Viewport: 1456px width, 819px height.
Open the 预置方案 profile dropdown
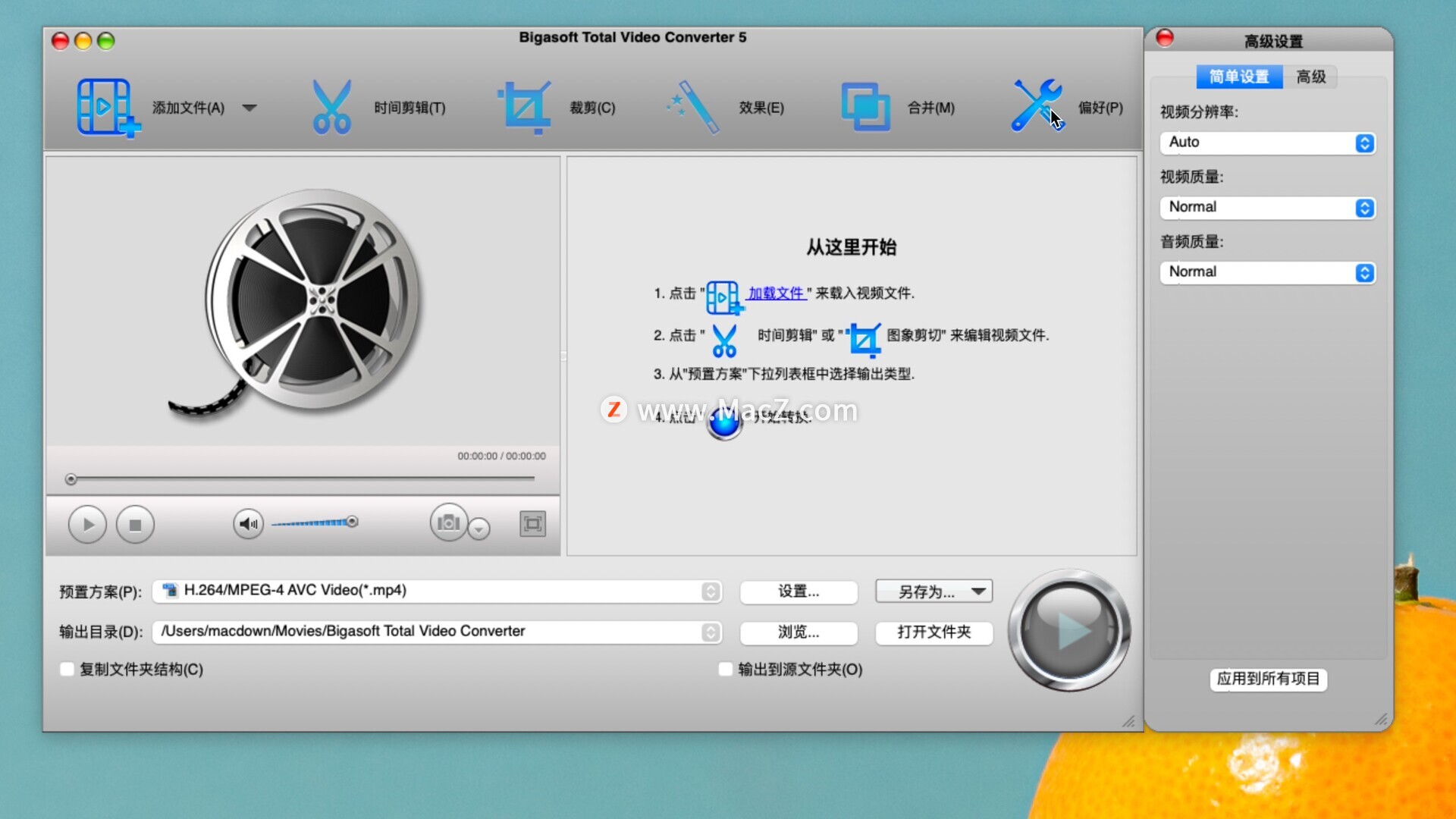coord(437,591)
